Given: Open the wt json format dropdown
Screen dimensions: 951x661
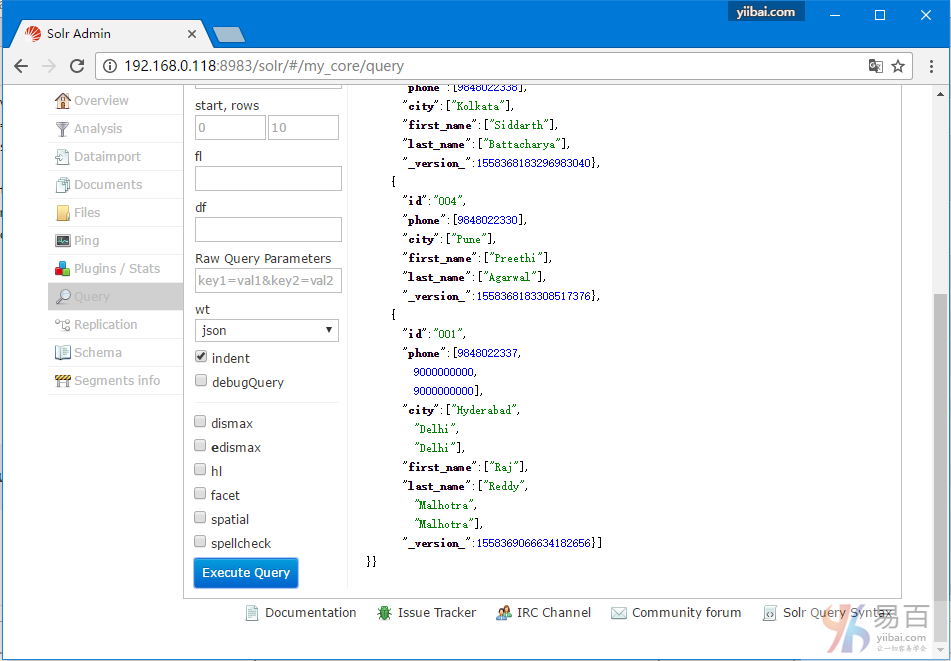Looking at the screenshot, I should (267, 330).
